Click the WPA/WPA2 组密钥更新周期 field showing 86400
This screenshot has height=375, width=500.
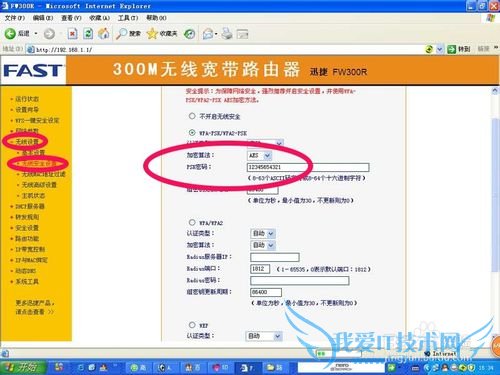(x=266, y=292)
